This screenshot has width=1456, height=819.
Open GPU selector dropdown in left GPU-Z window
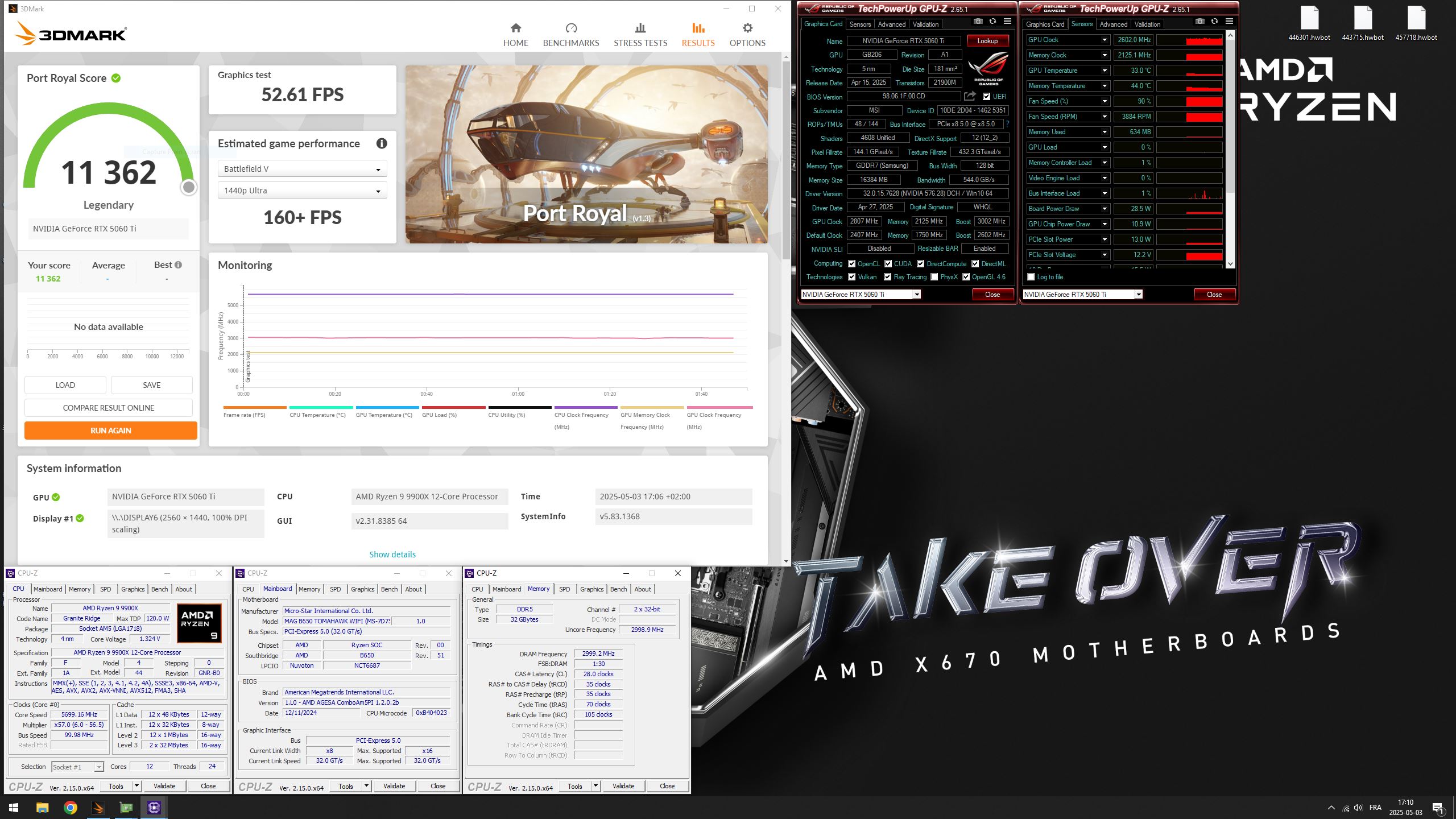(917, 295)
